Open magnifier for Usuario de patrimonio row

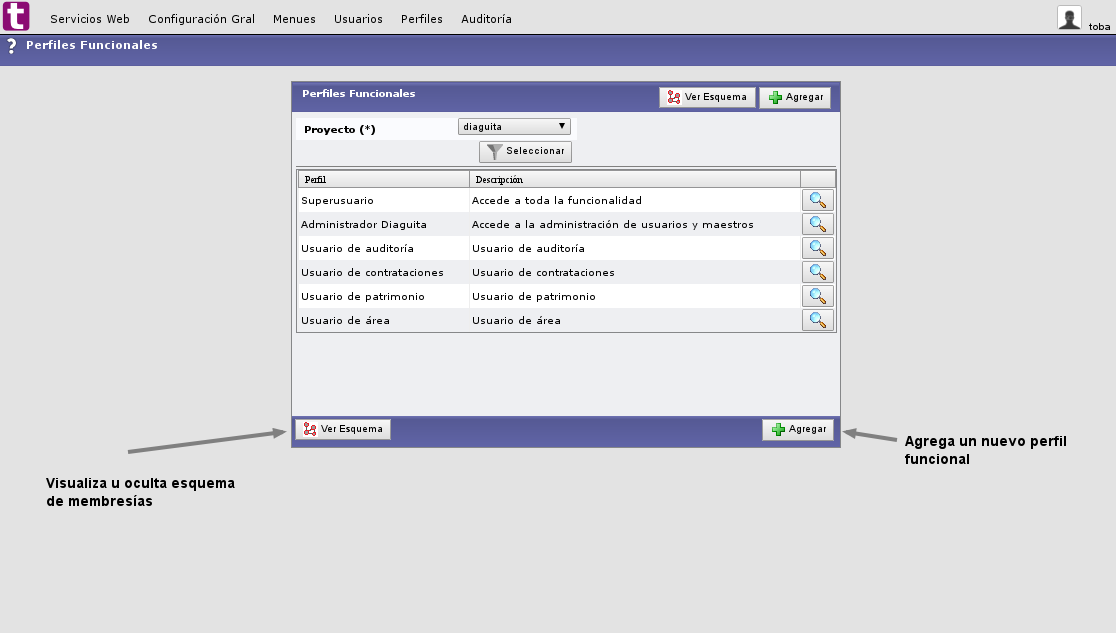click(818, 296)
